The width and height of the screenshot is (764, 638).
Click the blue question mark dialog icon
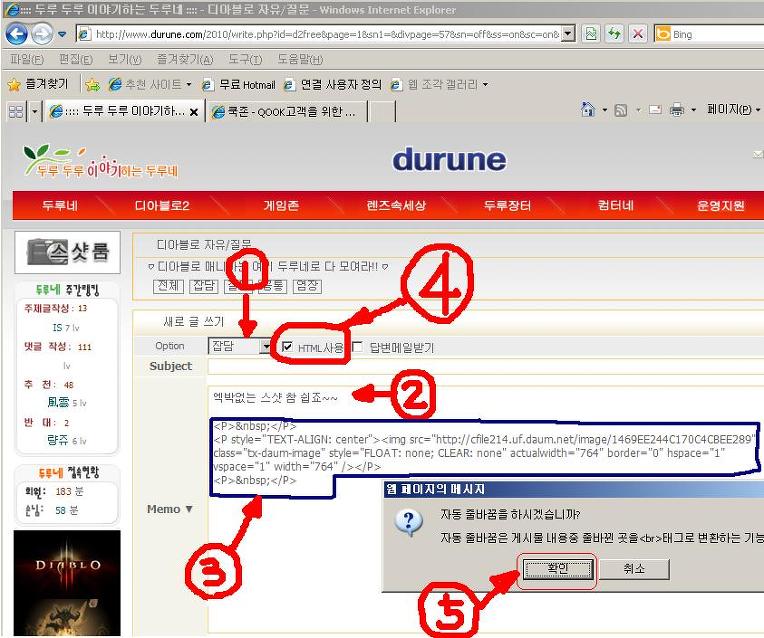click(x=408, y=523)
